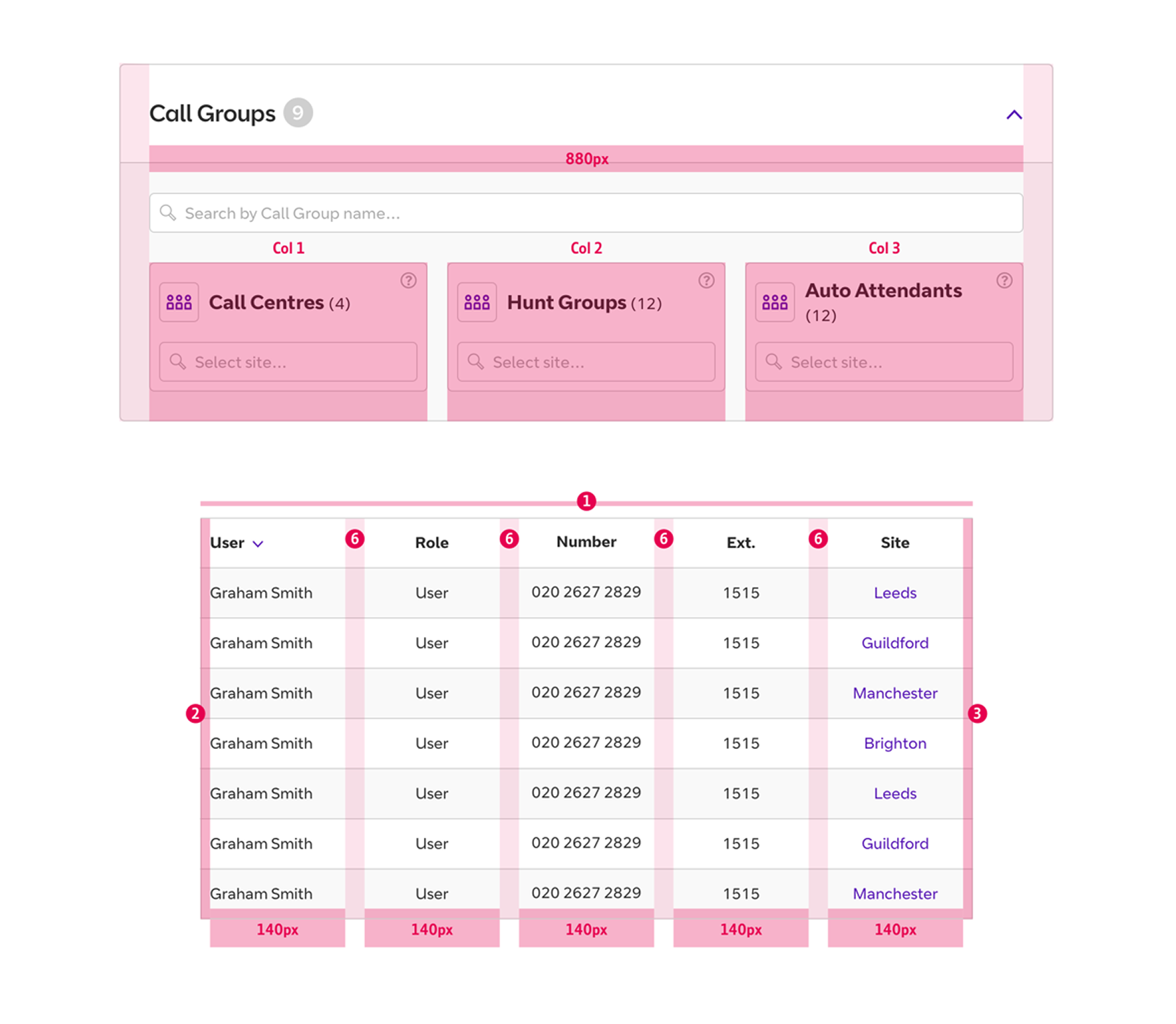Click the Hunt Groups group icon
Viewport: 1176px width, 1024px height.
tap(476, 302)
